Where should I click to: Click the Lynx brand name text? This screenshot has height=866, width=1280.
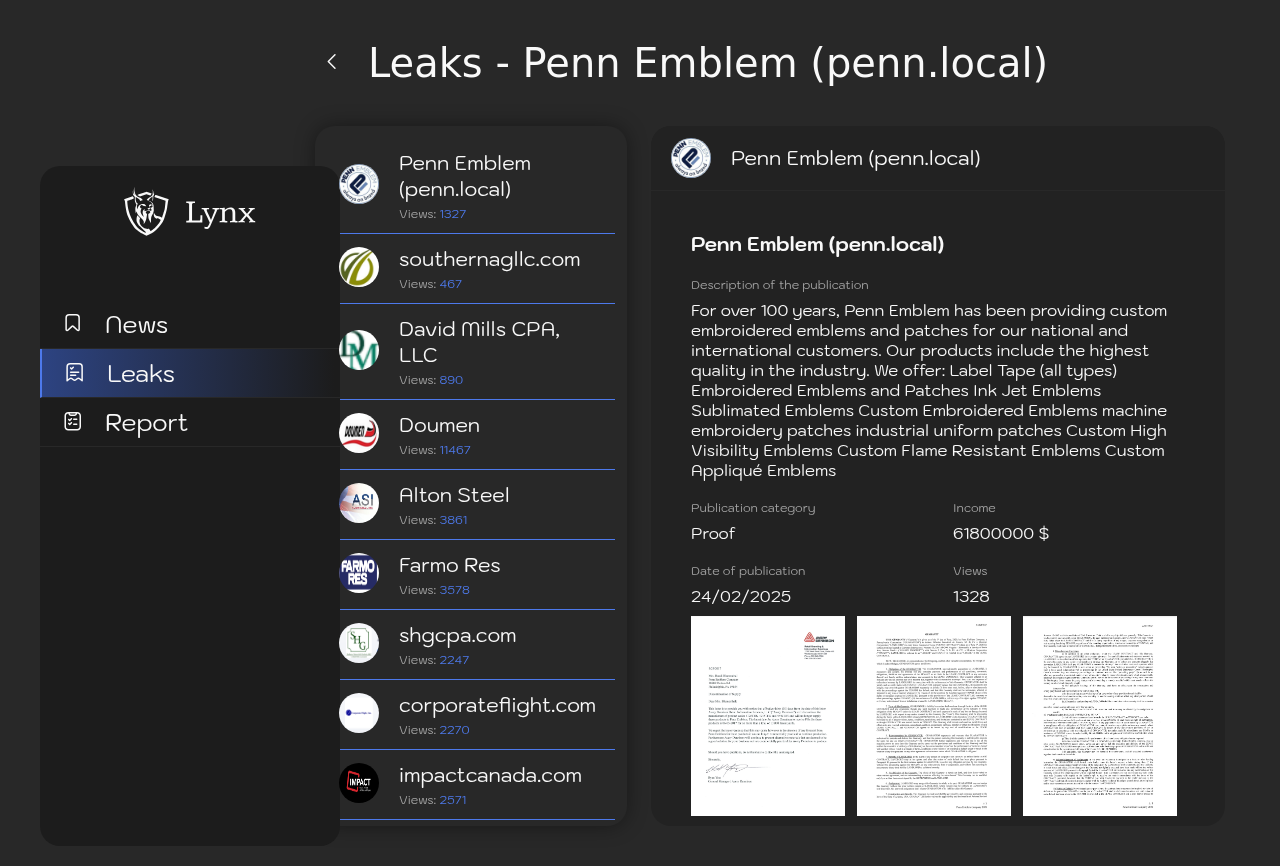[x=220, y=213]
